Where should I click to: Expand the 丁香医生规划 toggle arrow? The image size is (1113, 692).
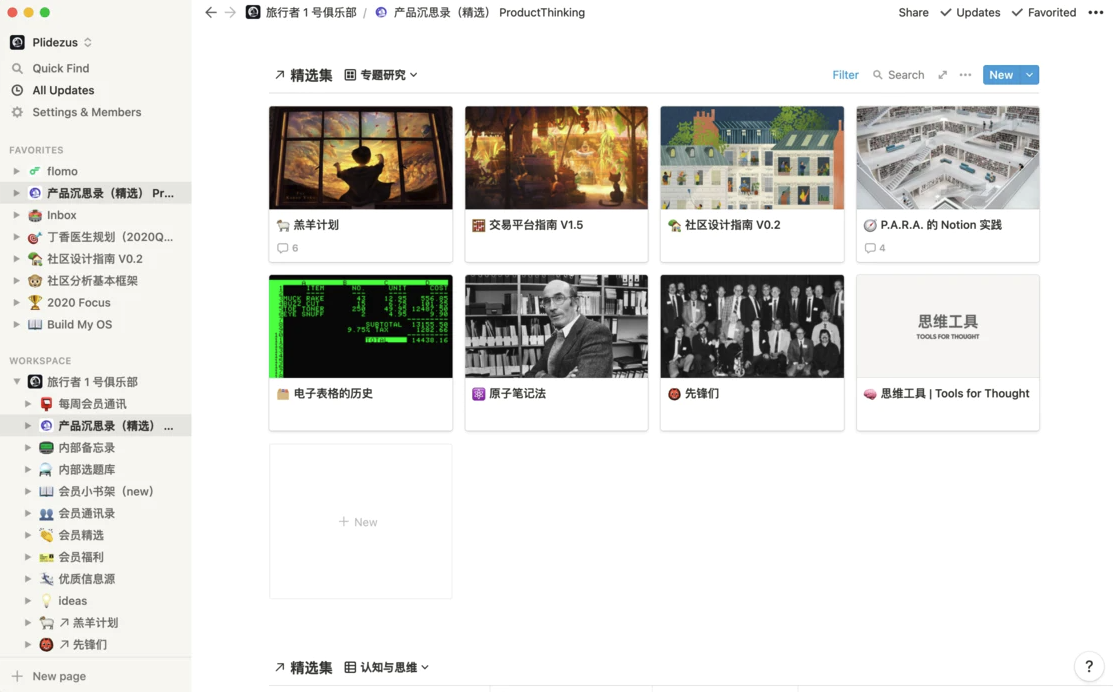[x=16, y=237]
